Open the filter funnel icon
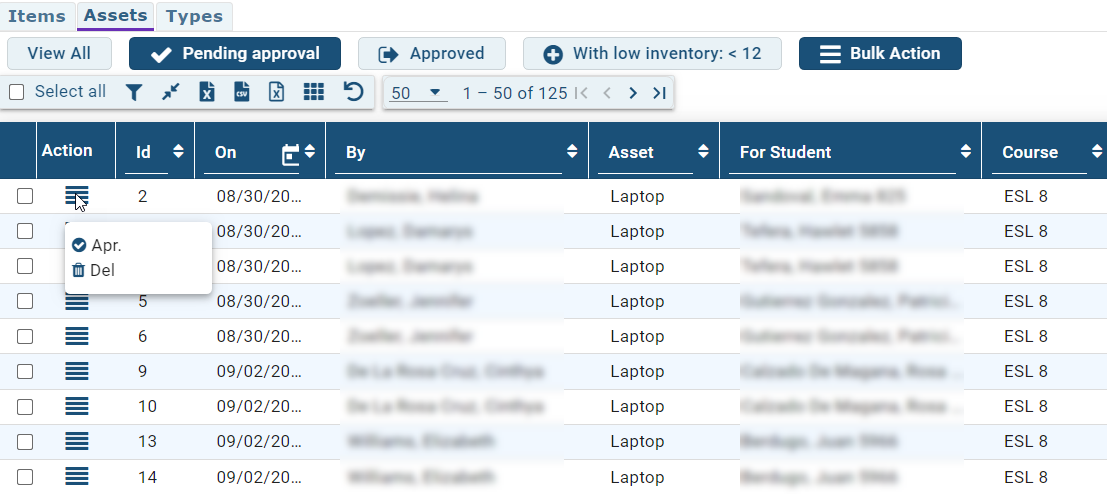The height and width of the screenshot is (494, 1107). [134, 92]
